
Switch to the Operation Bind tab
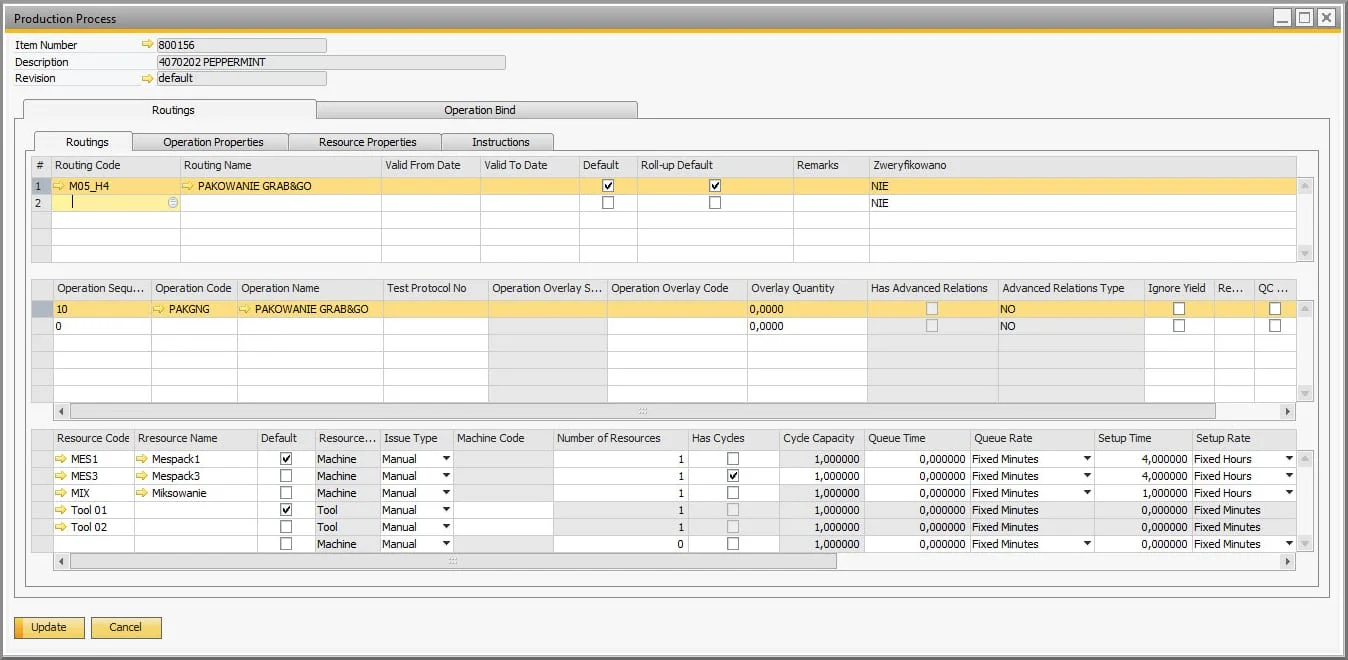click(477, 110)
